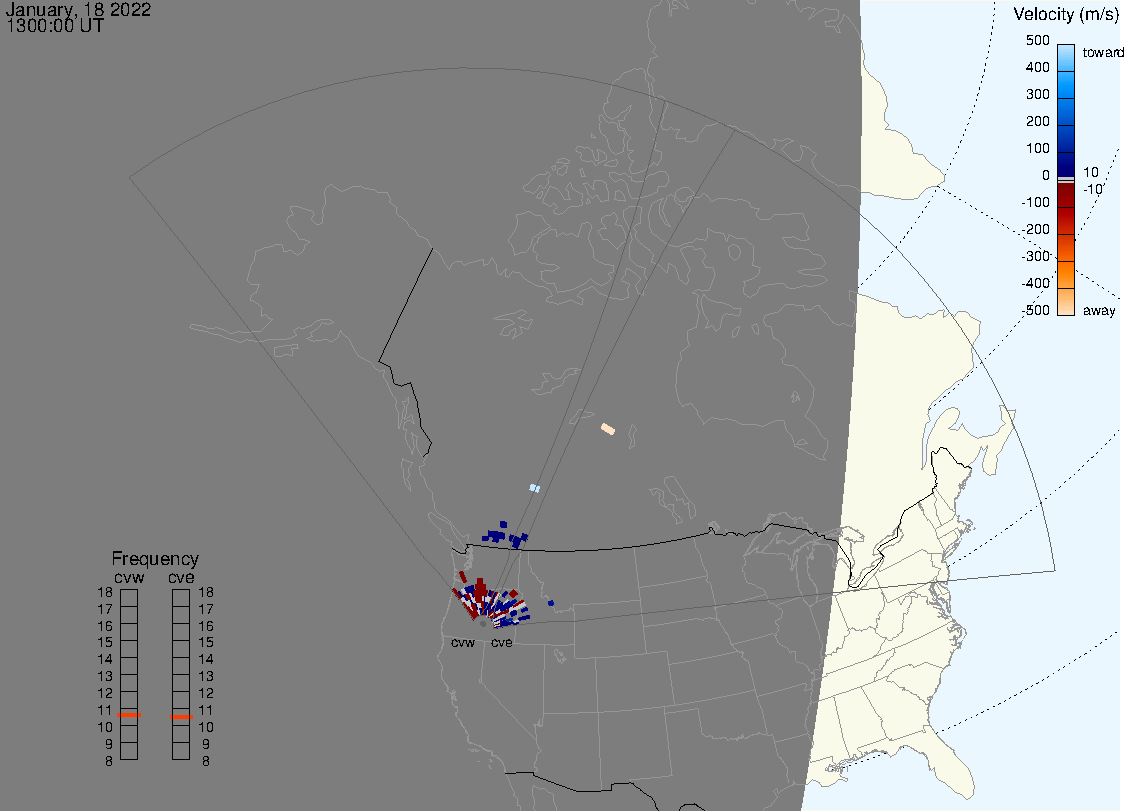Image resolution: width=1124 pixels, height=811 pixels.
Task: Click the 'away' legend label
Action: pos(1099,310)
